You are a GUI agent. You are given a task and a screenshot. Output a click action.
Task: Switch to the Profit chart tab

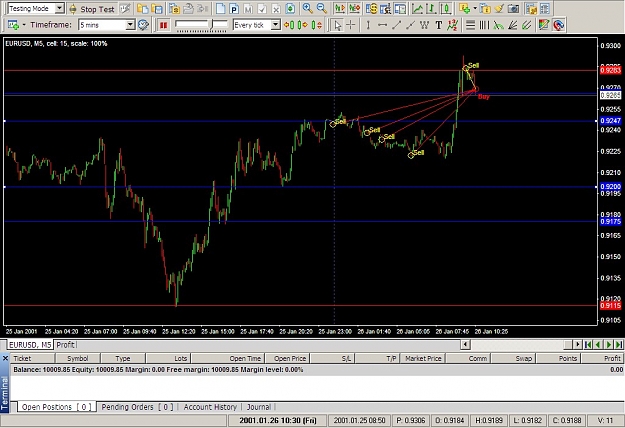coord(65,345)
